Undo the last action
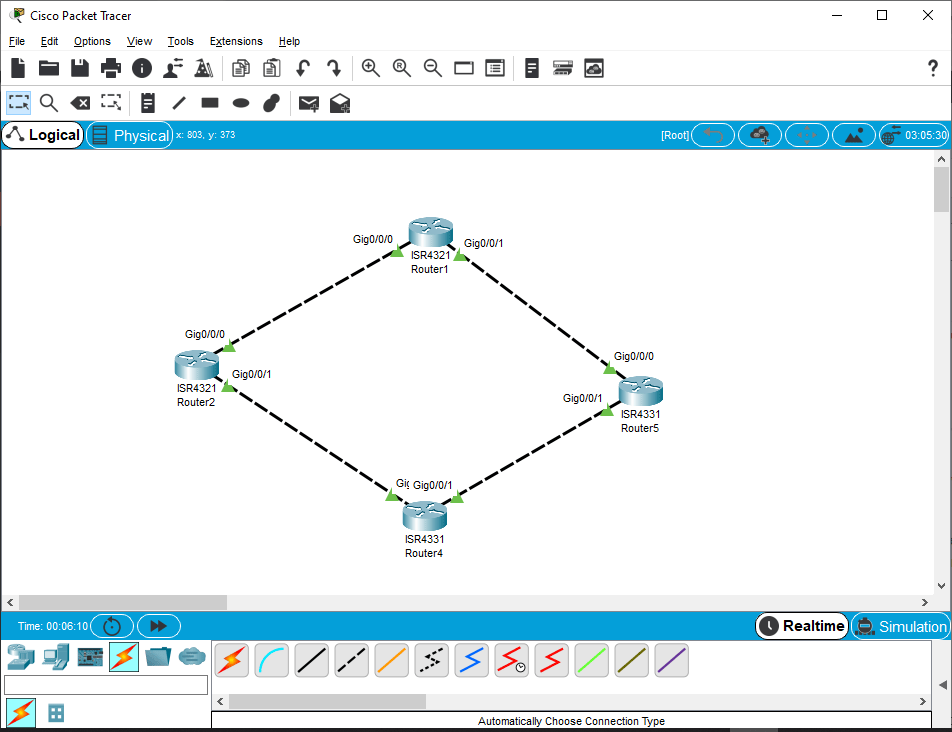The width and height of the screenshot is (952, 732). click(301, 68)
